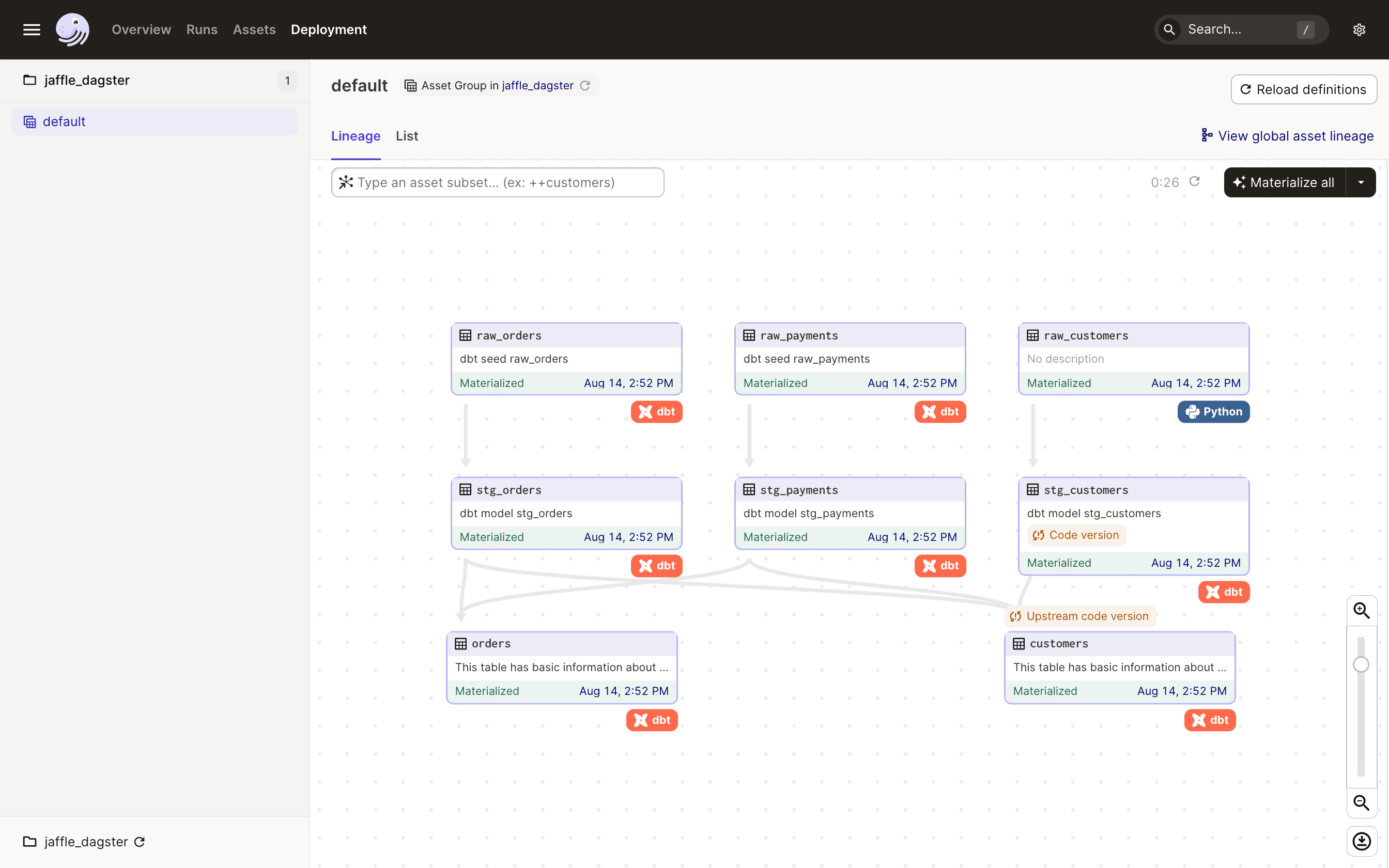Reload the jaffle_dagster code location
Viewport: 1389px width, 868px height.
(140, 842)
